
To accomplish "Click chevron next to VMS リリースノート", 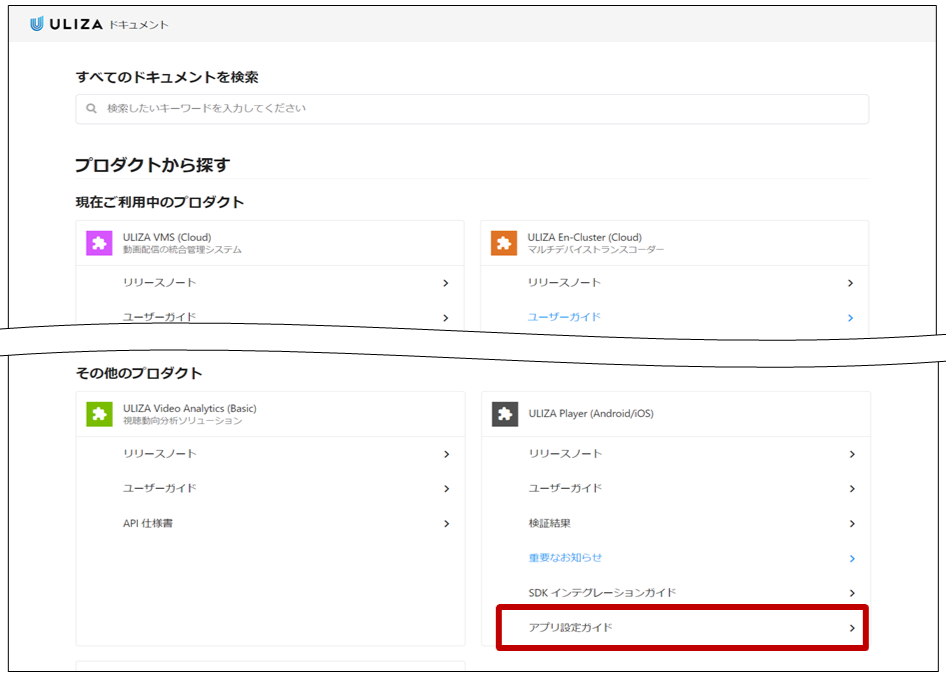I will click(446, 283).
